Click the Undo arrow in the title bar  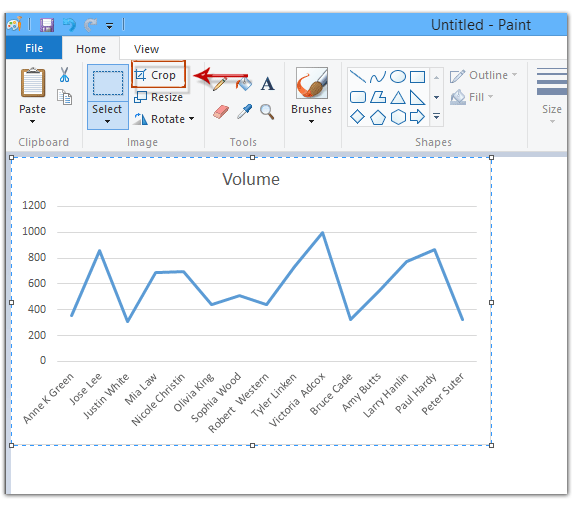[x=69, y=25]
